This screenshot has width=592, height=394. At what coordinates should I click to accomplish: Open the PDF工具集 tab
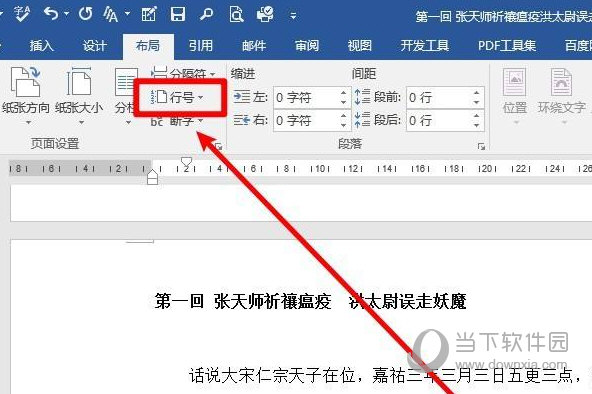pos(507,46)
